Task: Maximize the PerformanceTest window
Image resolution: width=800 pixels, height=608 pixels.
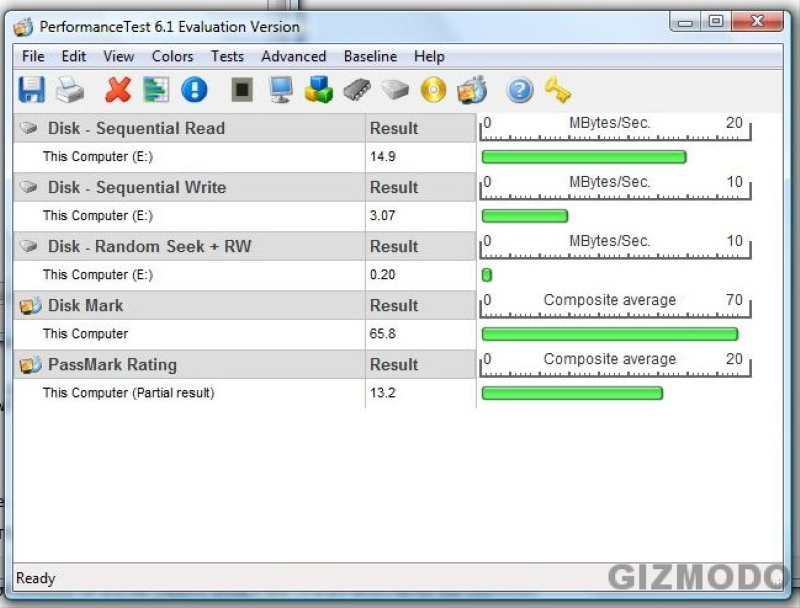Action: pos(716,21)
